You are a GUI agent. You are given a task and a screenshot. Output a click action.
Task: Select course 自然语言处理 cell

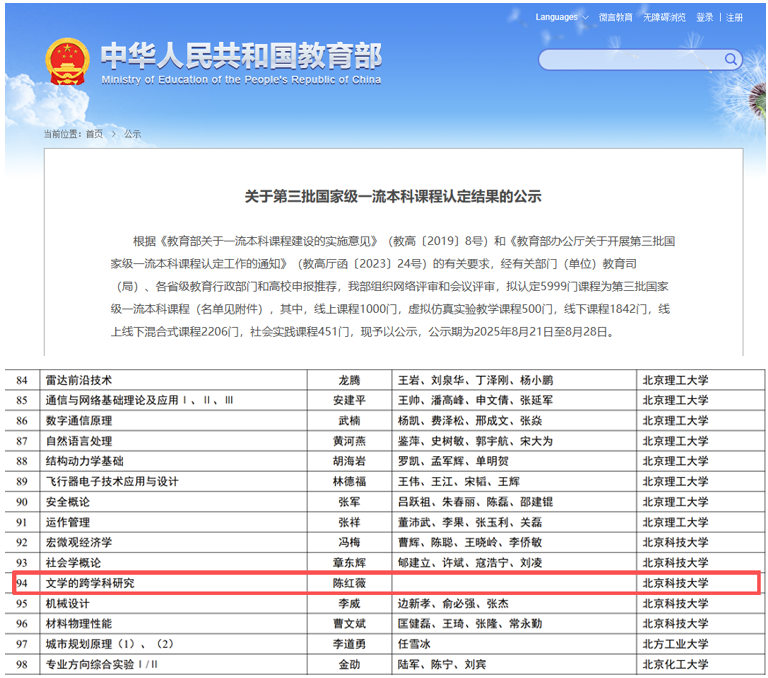pos(79,441)
